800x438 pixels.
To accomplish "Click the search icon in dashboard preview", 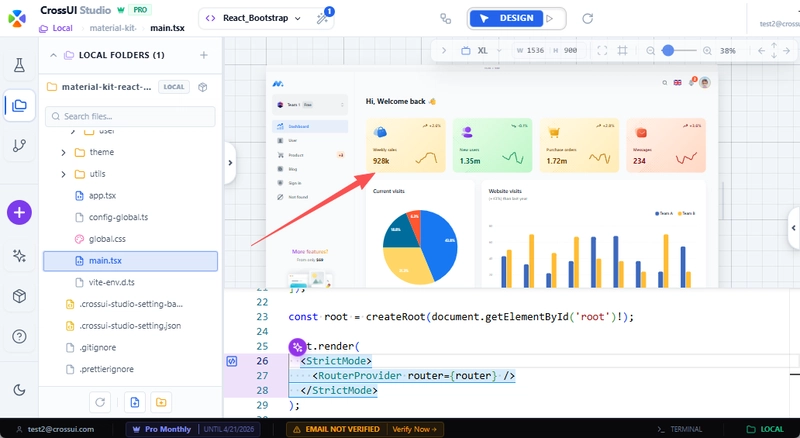I will (x=664, y=83).
